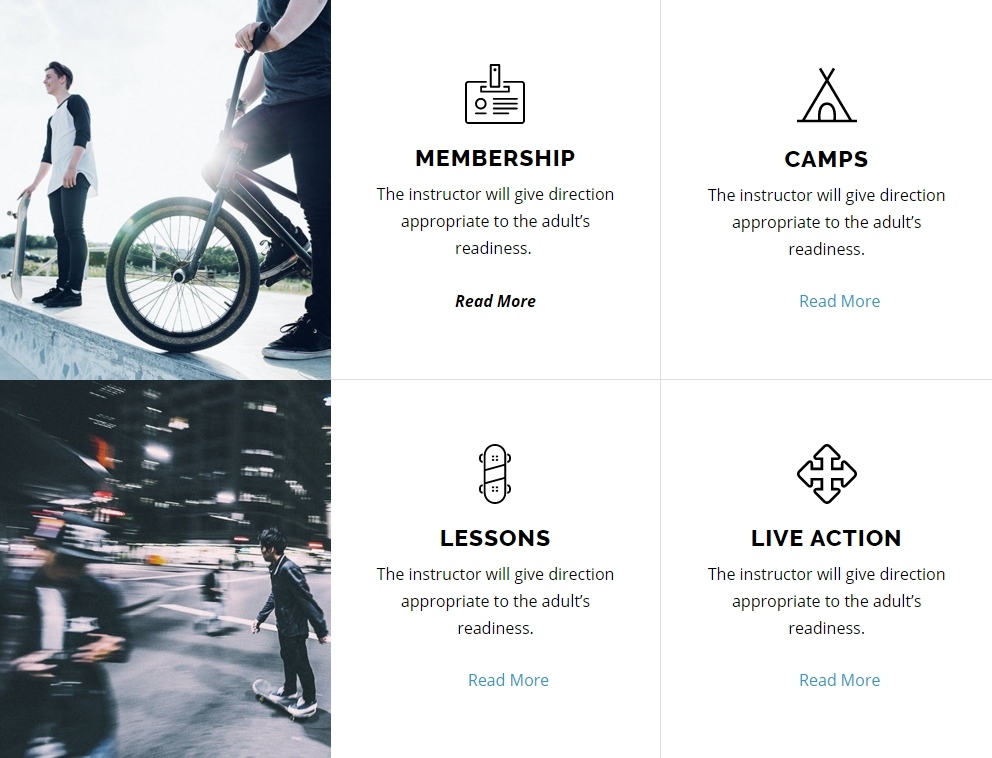This screenshot has height=758, width=992.
Task: Open the Read More link under Membership
Action: point(495,301)
